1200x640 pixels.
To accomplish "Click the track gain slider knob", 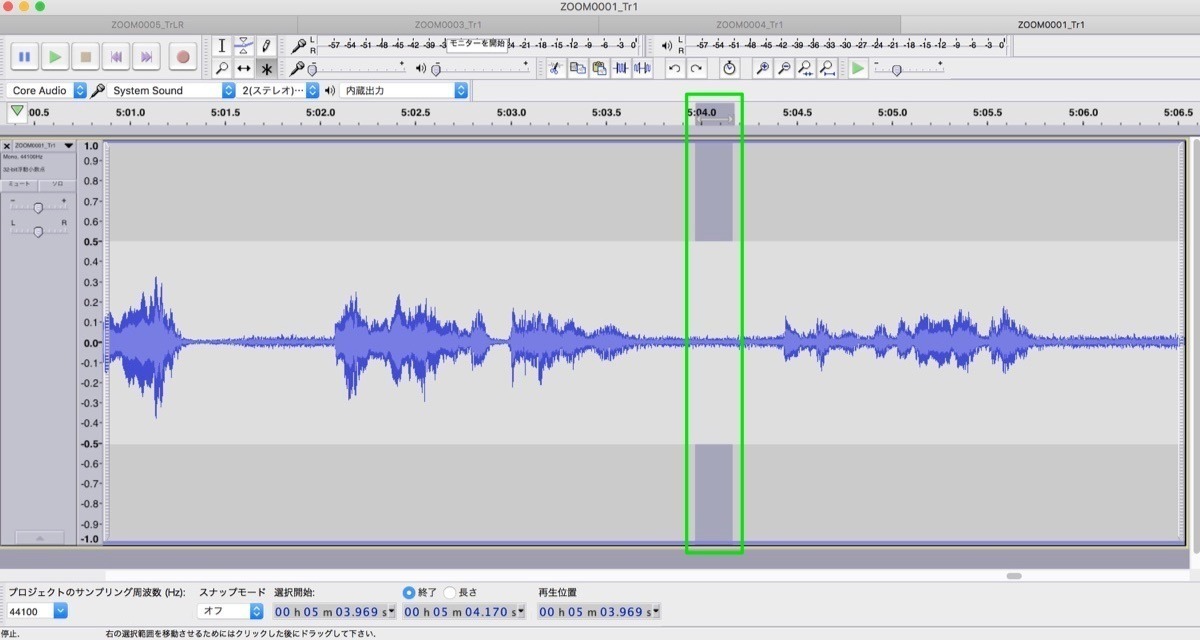I will (x=38, y=208).
